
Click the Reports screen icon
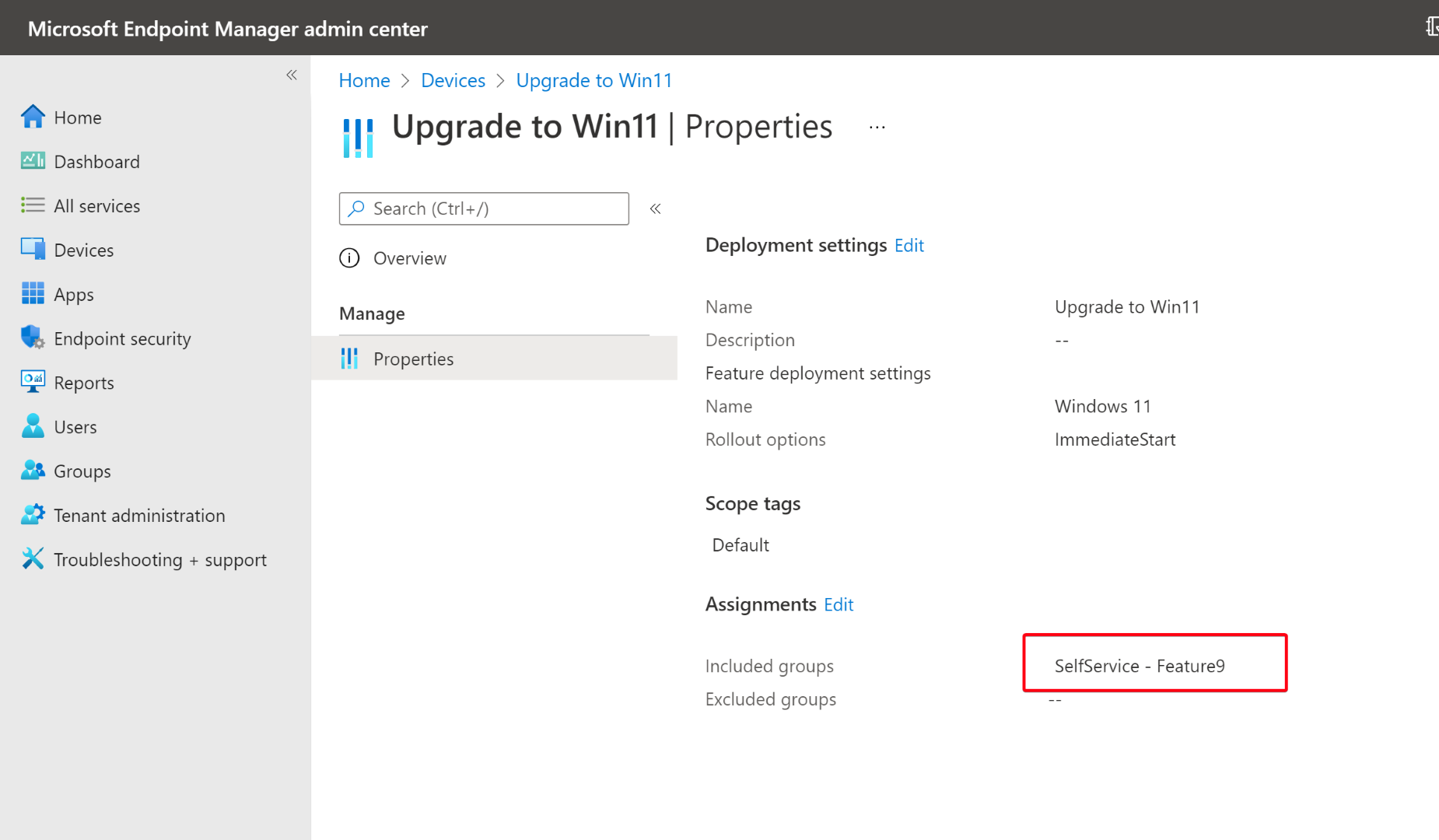[x=33, y=382]
